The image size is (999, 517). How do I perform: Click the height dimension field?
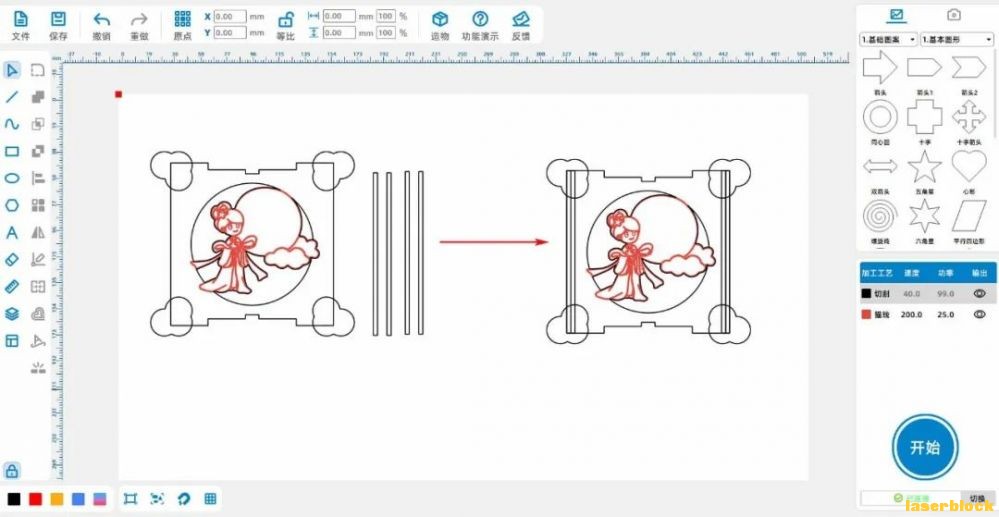click(339, 33)
